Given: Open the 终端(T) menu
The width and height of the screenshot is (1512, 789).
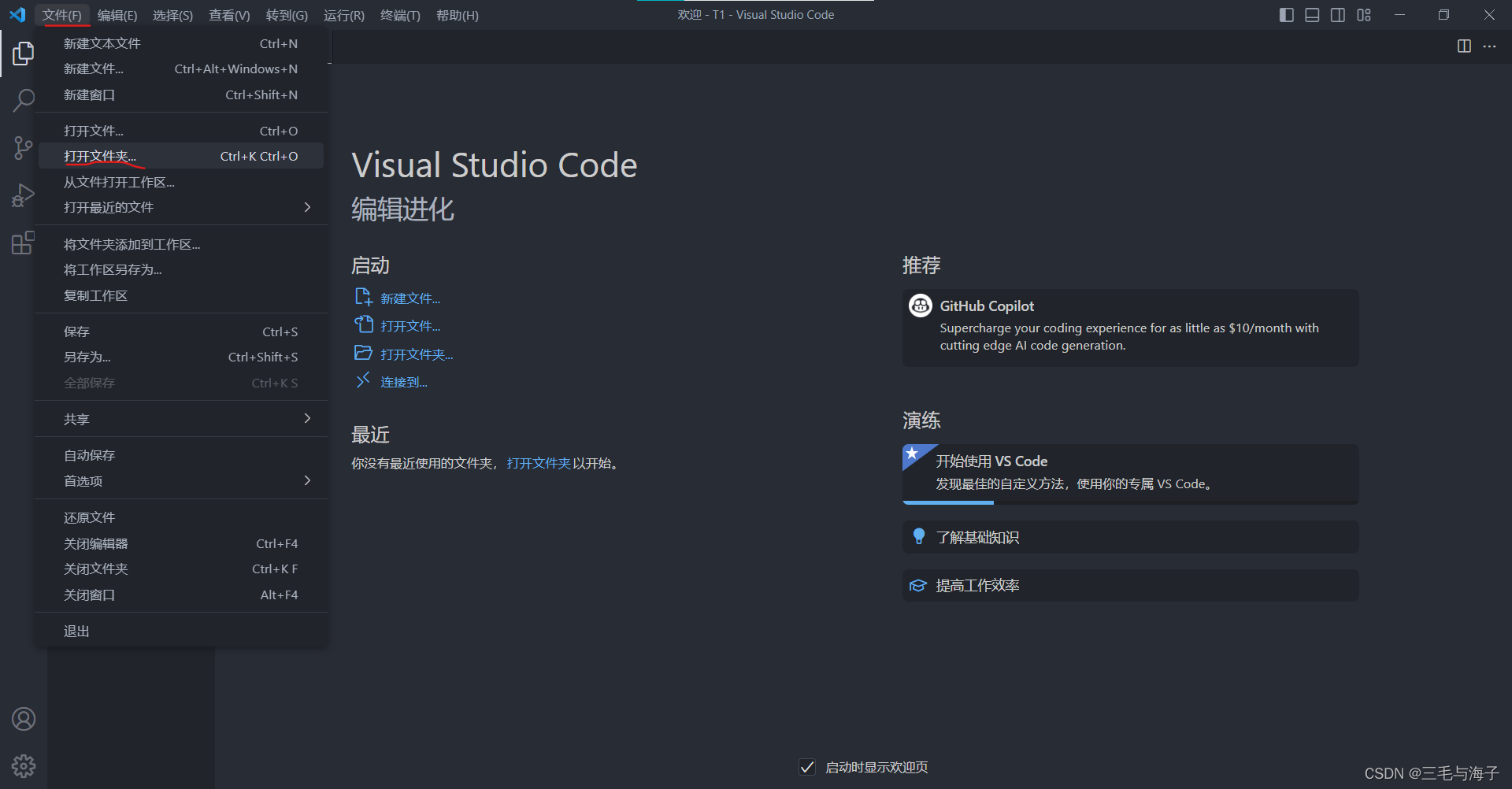Looking at the screenshot, I should pos(400,15).
